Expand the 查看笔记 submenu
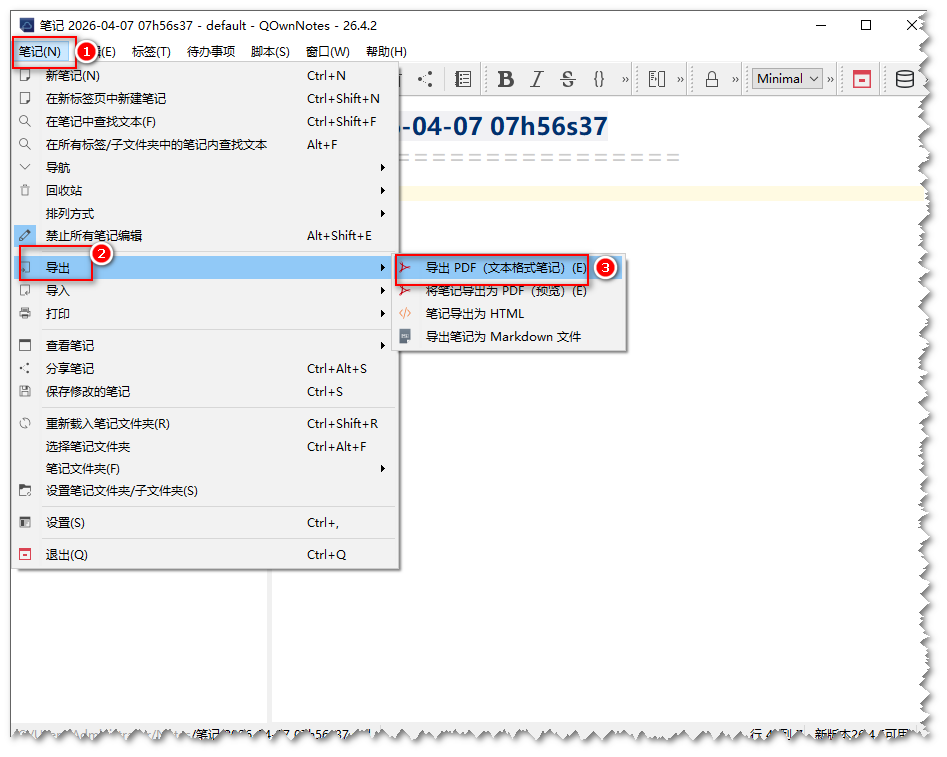Screen dimensions: 947x757 (205, 346)
